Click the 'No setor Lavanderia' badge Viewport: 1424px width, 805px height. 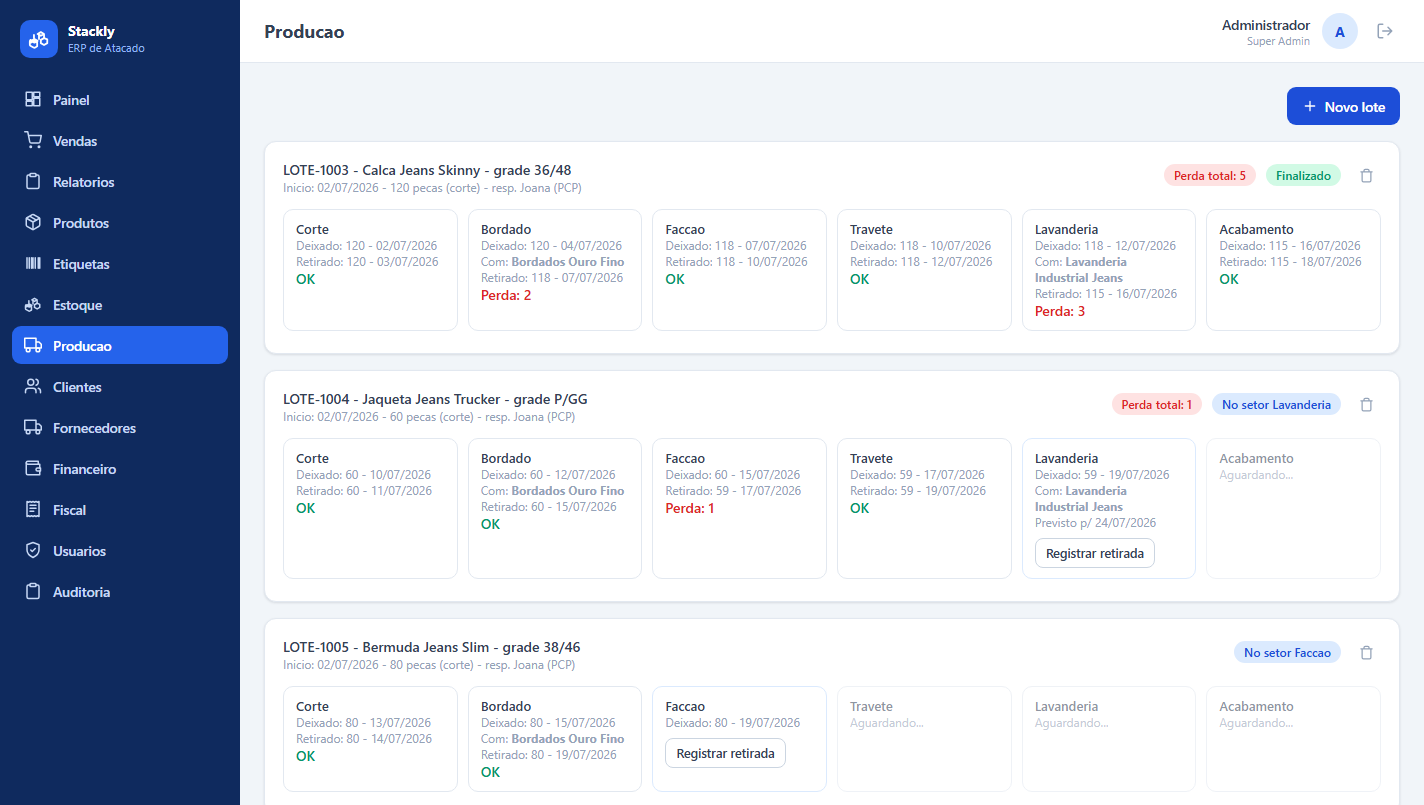[1276, 405]
